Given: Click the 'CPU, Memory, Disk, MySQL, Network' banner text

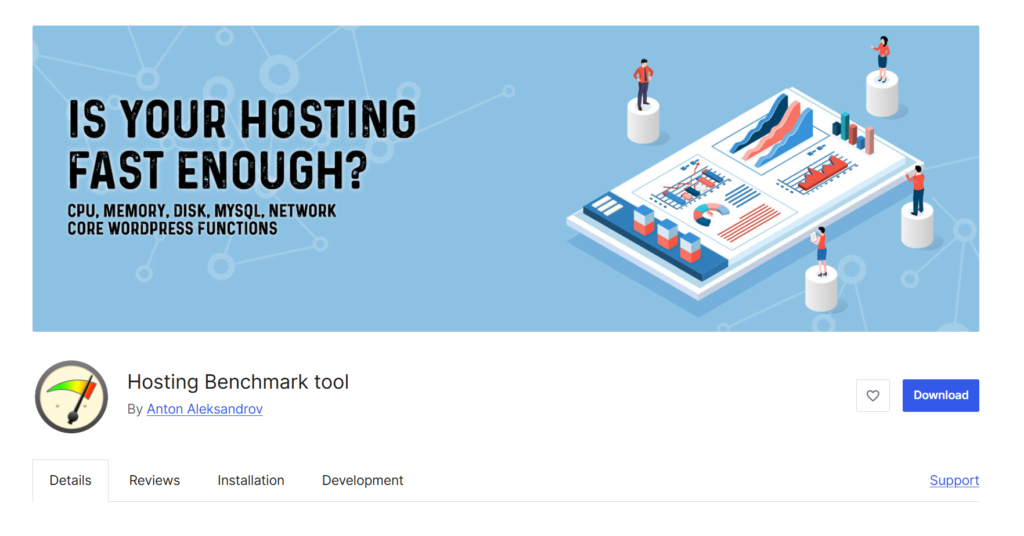Looking at the screenshot, I should 201,212.
